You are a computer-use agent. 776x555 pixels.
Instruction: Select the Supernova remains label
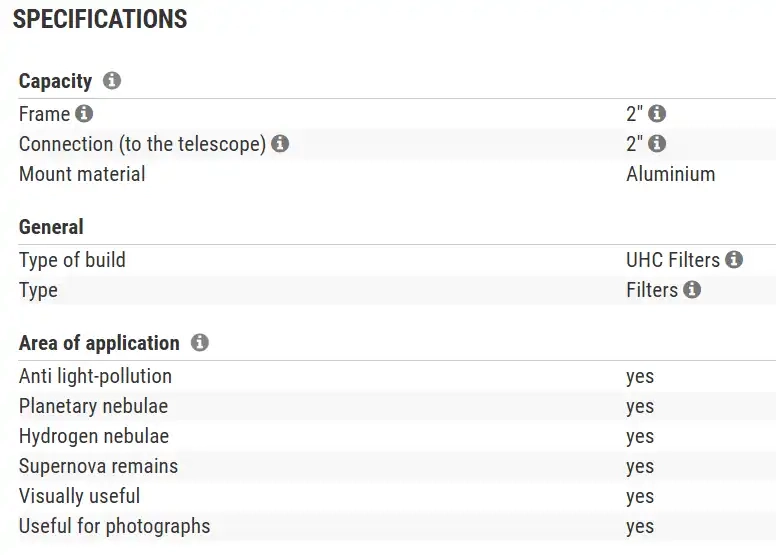coord(98,466)
